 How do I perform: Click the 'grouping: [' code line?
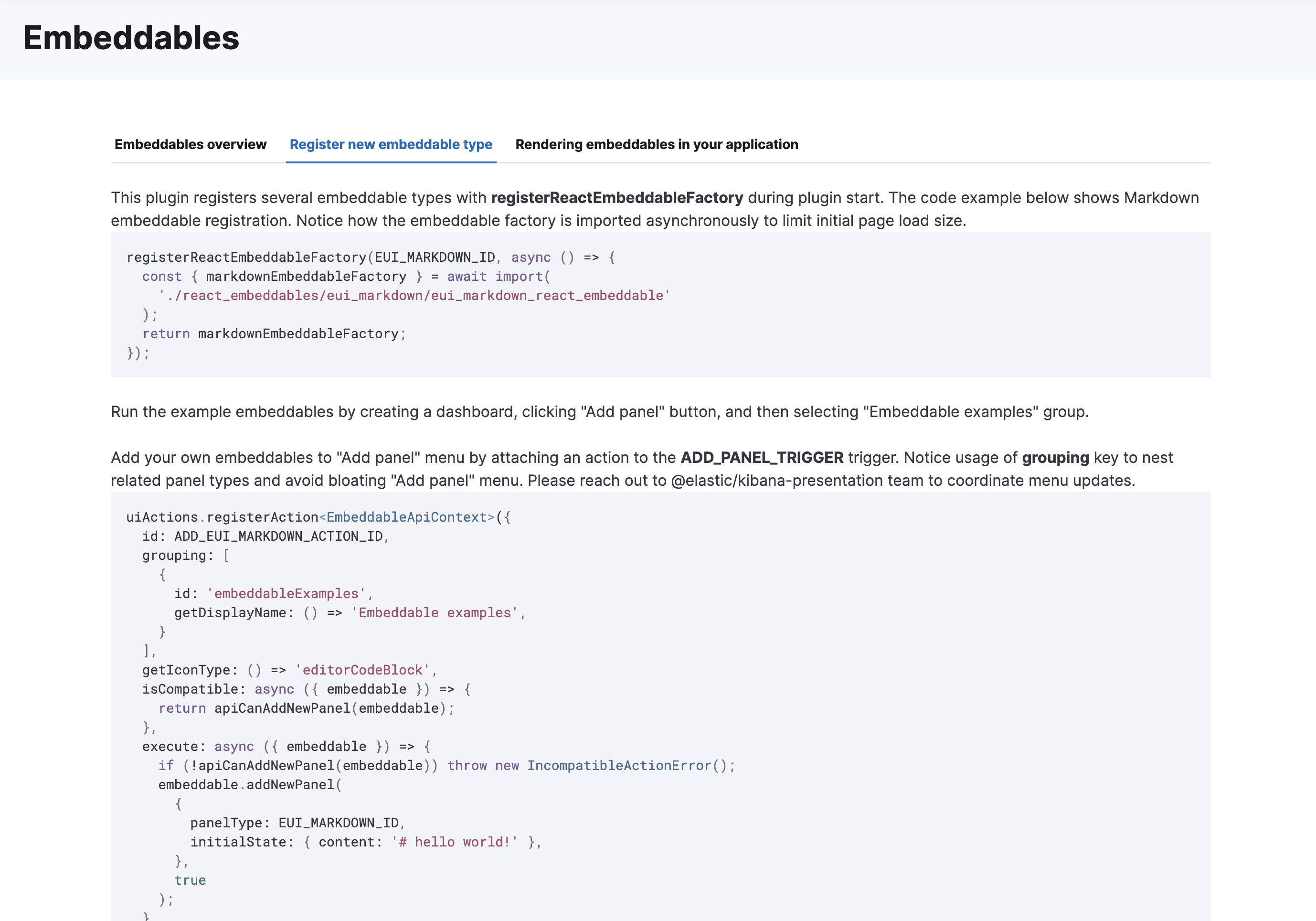pos(186,555)
